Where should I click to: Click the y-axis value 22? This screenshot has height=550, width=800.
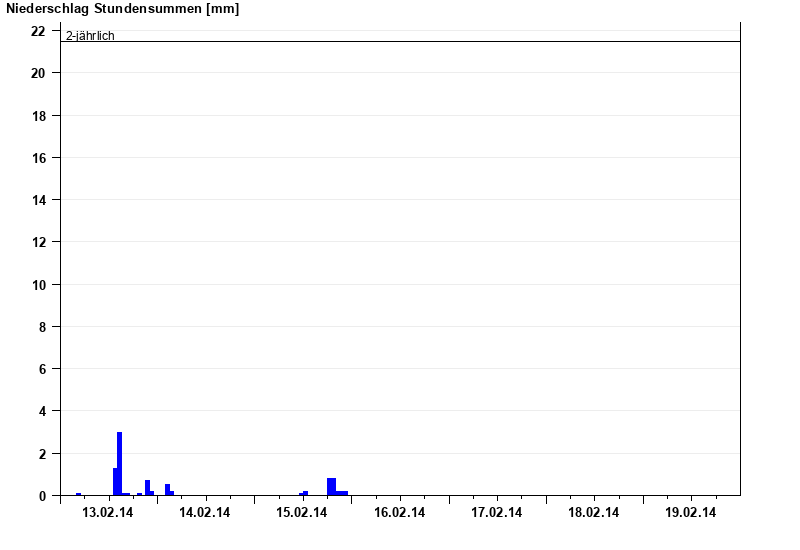point(38,31)
